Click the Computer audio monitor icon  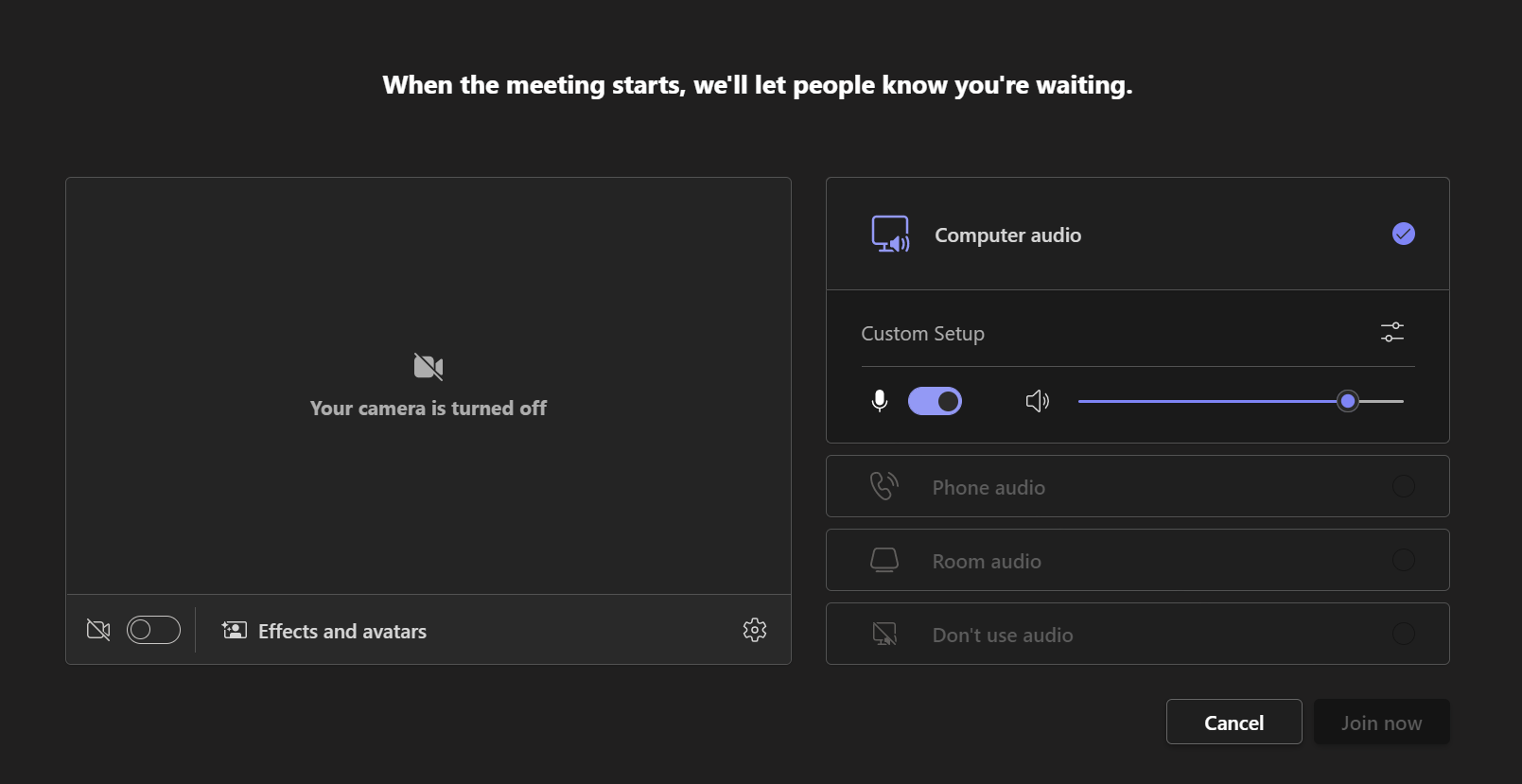(889, 235)
